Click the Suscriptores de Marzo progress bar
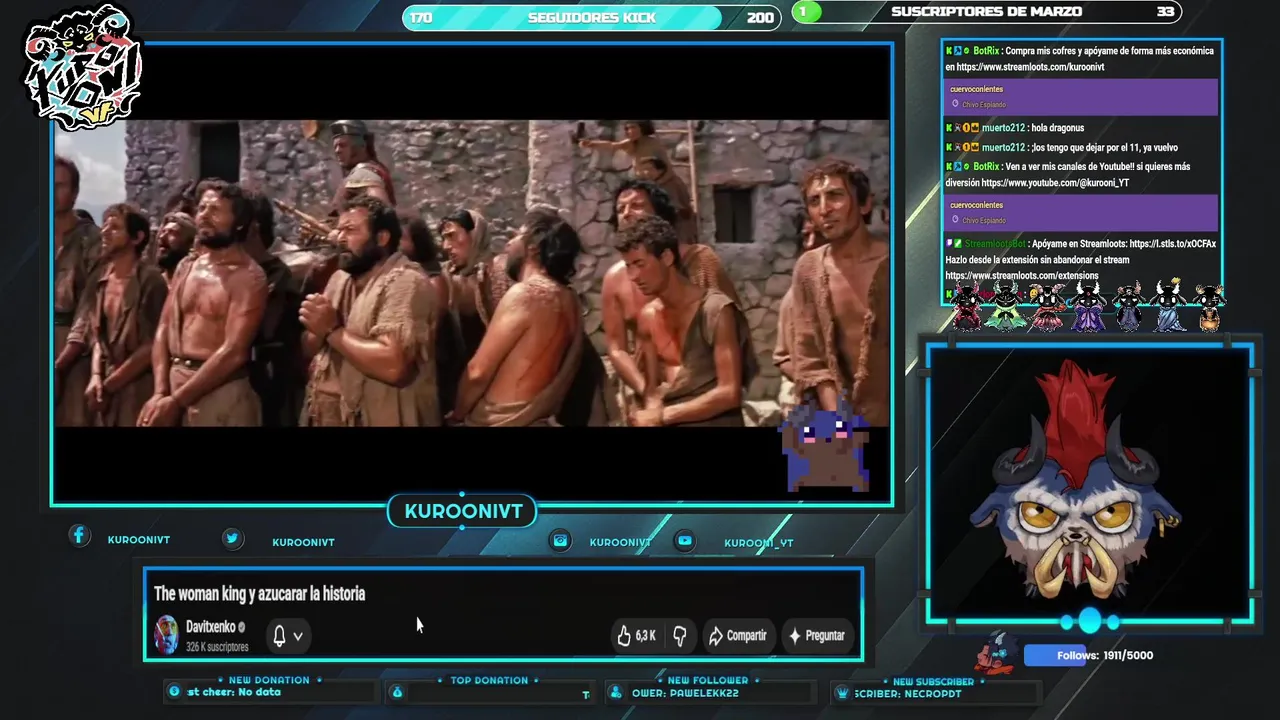 [x=987, y=12]
